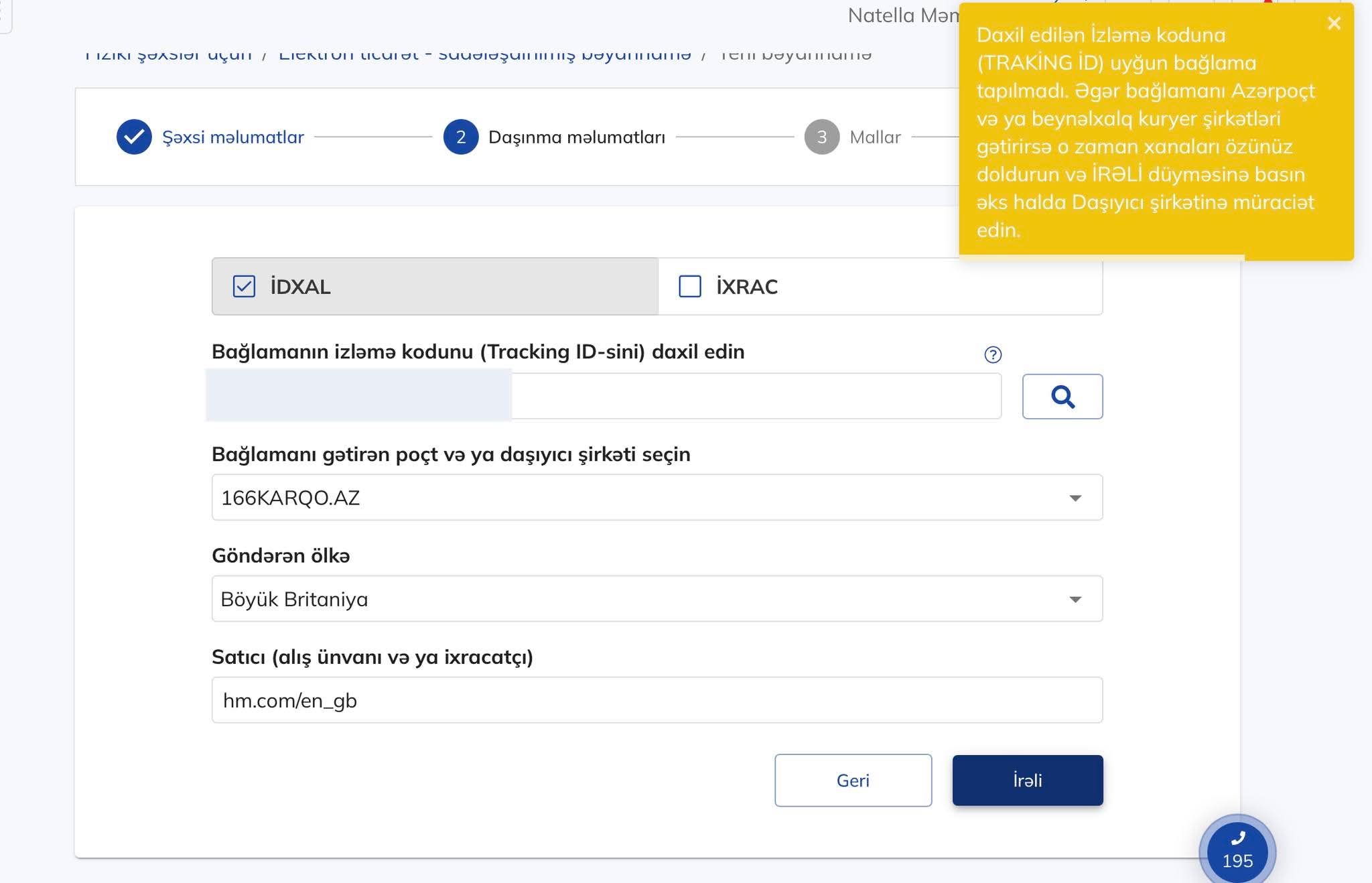Expand the Göndərən ölkə dropdown arrow

tap(1075, 599)
